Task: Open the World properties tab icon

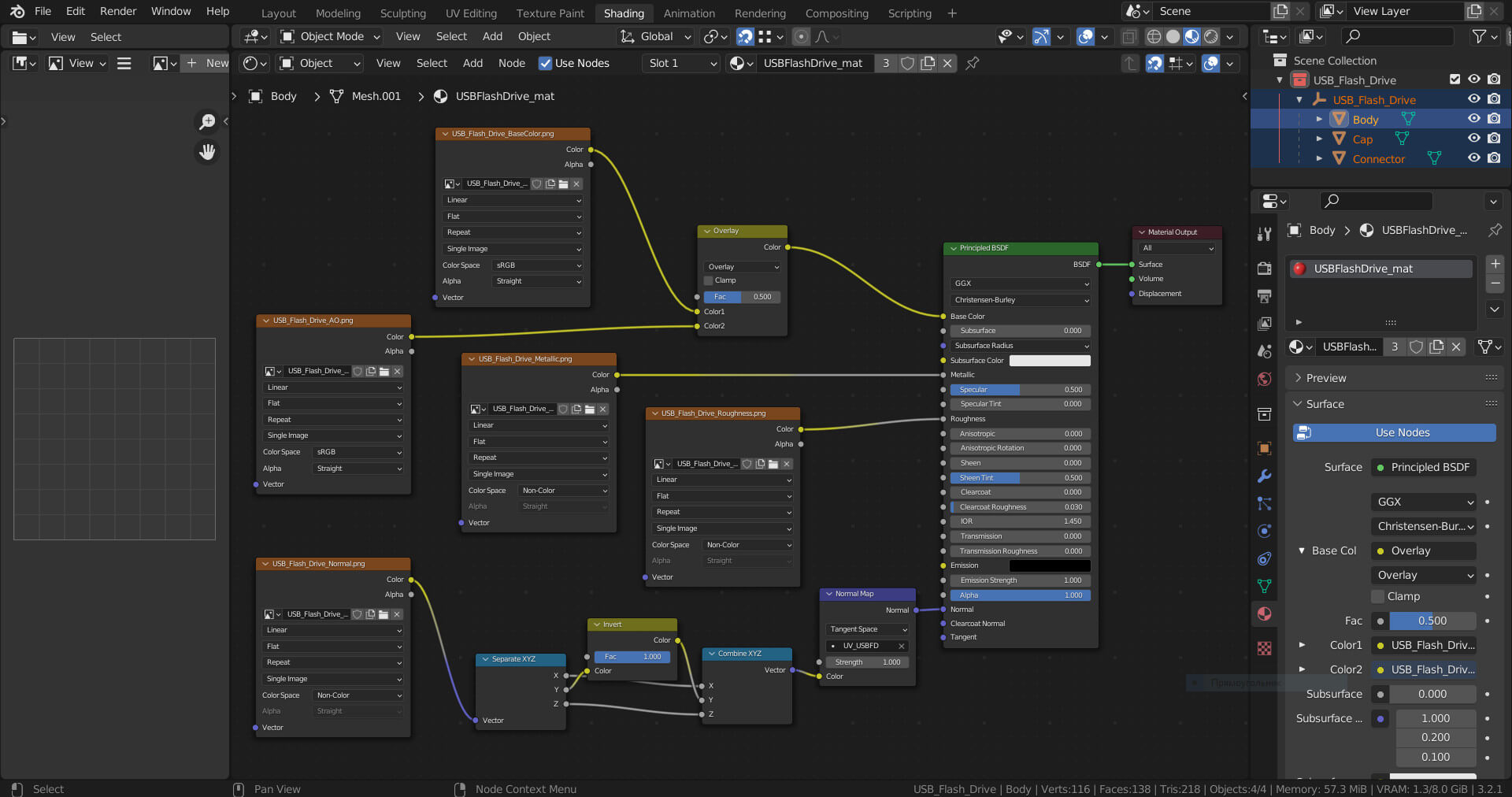Action: [1265, 380]
